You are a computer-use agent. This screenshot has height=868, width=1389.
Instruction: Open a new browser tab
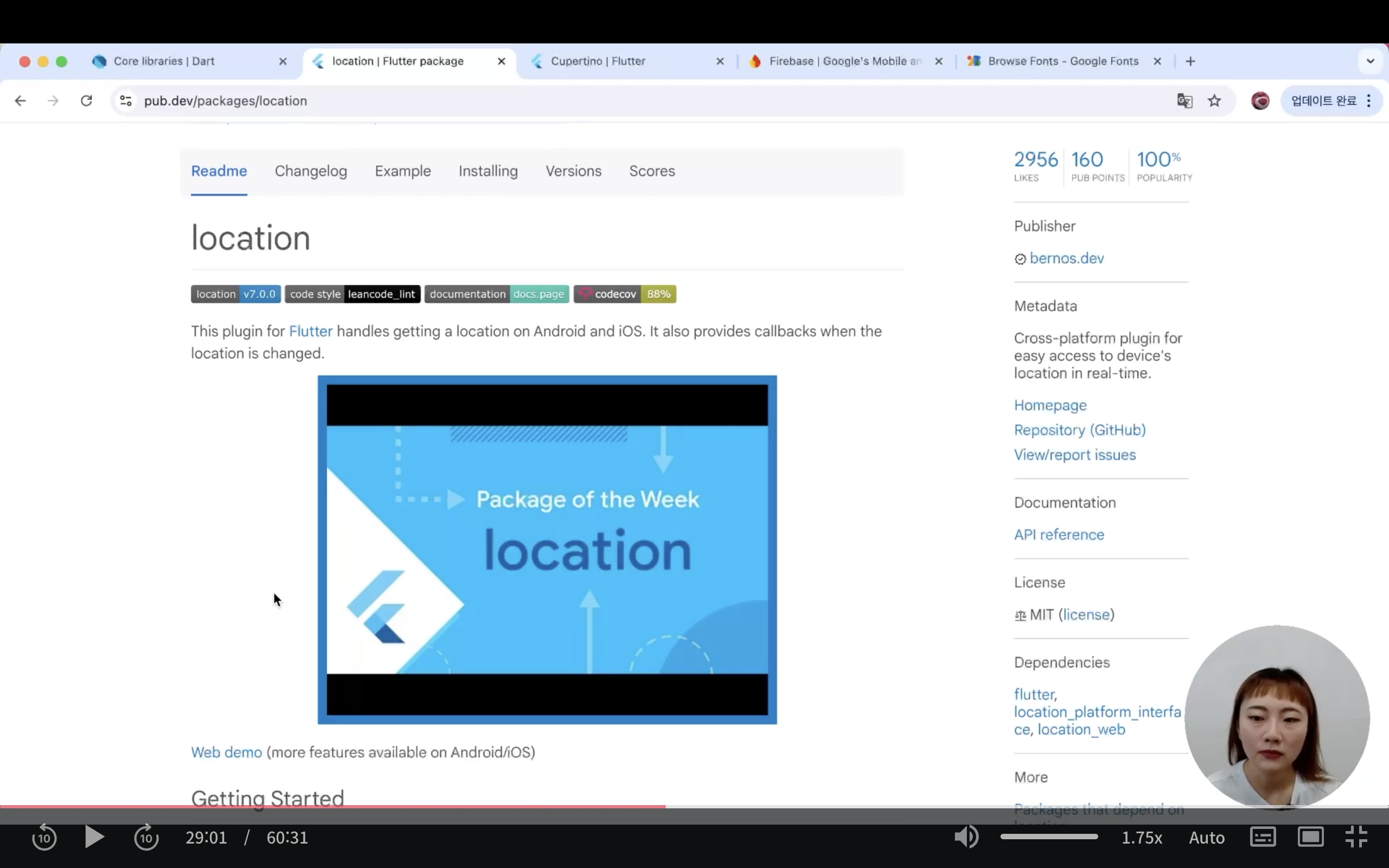[x=1190, y=61]
